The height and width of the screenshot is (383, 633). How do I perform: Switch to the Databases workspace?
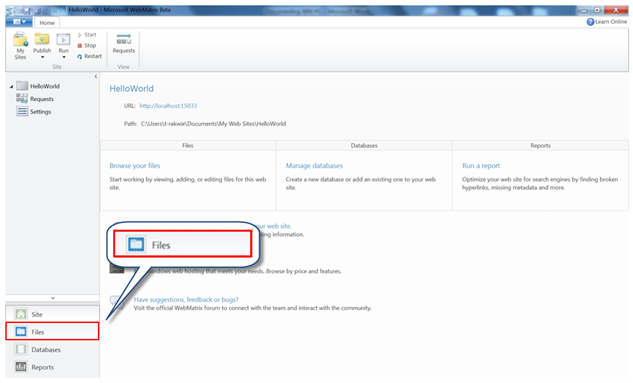[52, 349]
